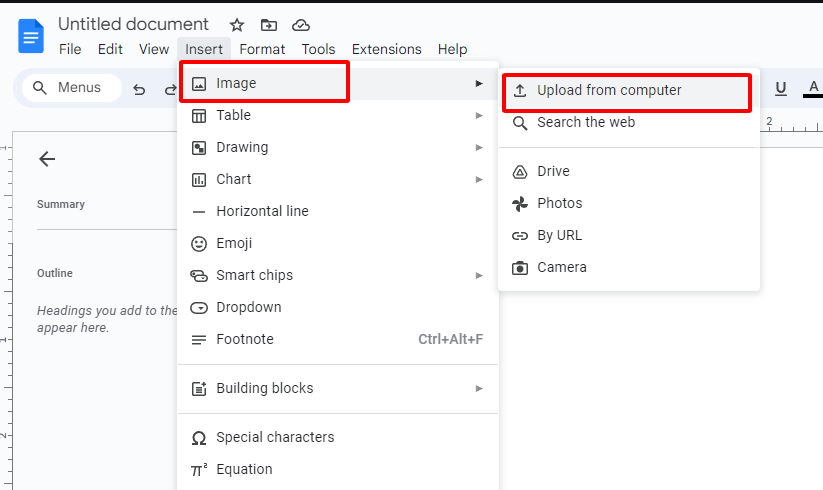Image resolution: width=823 pixels, height=490 pixels.
Task: Open the cloud document status icon
Action: tap(300, 25)
